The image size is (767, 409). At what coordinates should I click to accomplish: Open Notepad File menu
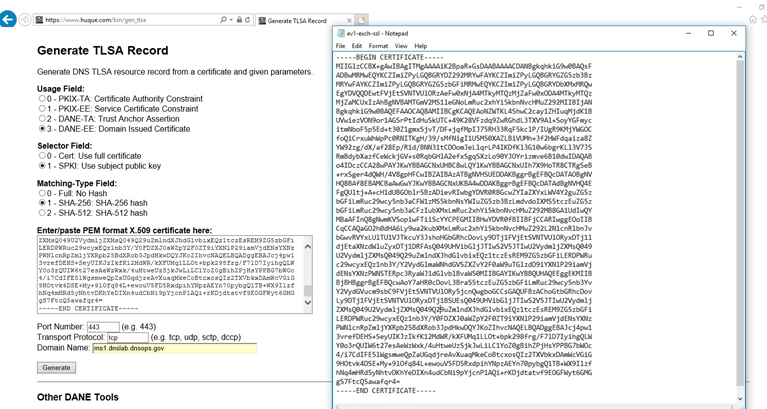tap(341, 46)
